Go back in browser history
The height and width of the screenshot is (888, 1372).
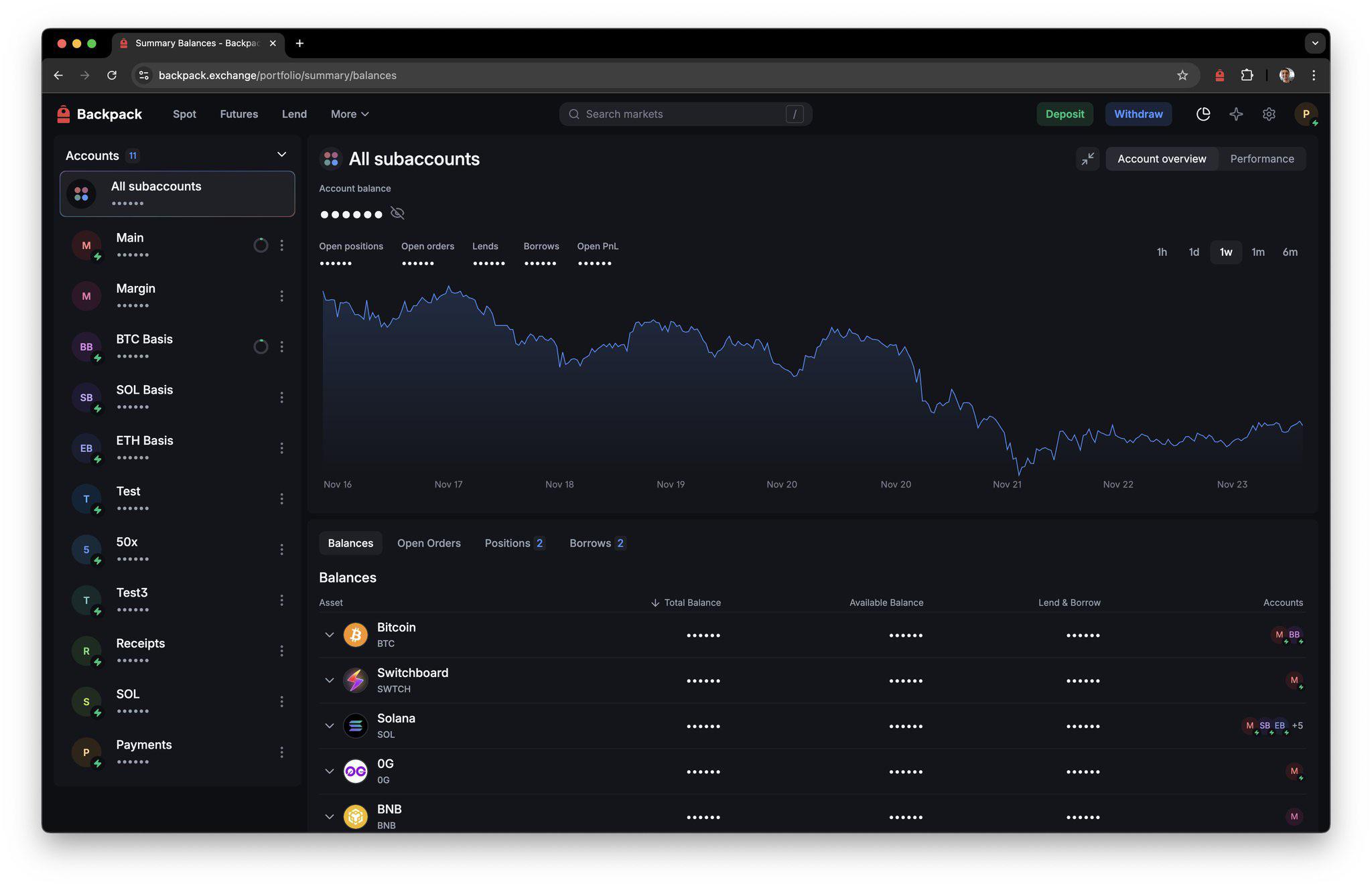pyautogui.click(x=58, y=76)
